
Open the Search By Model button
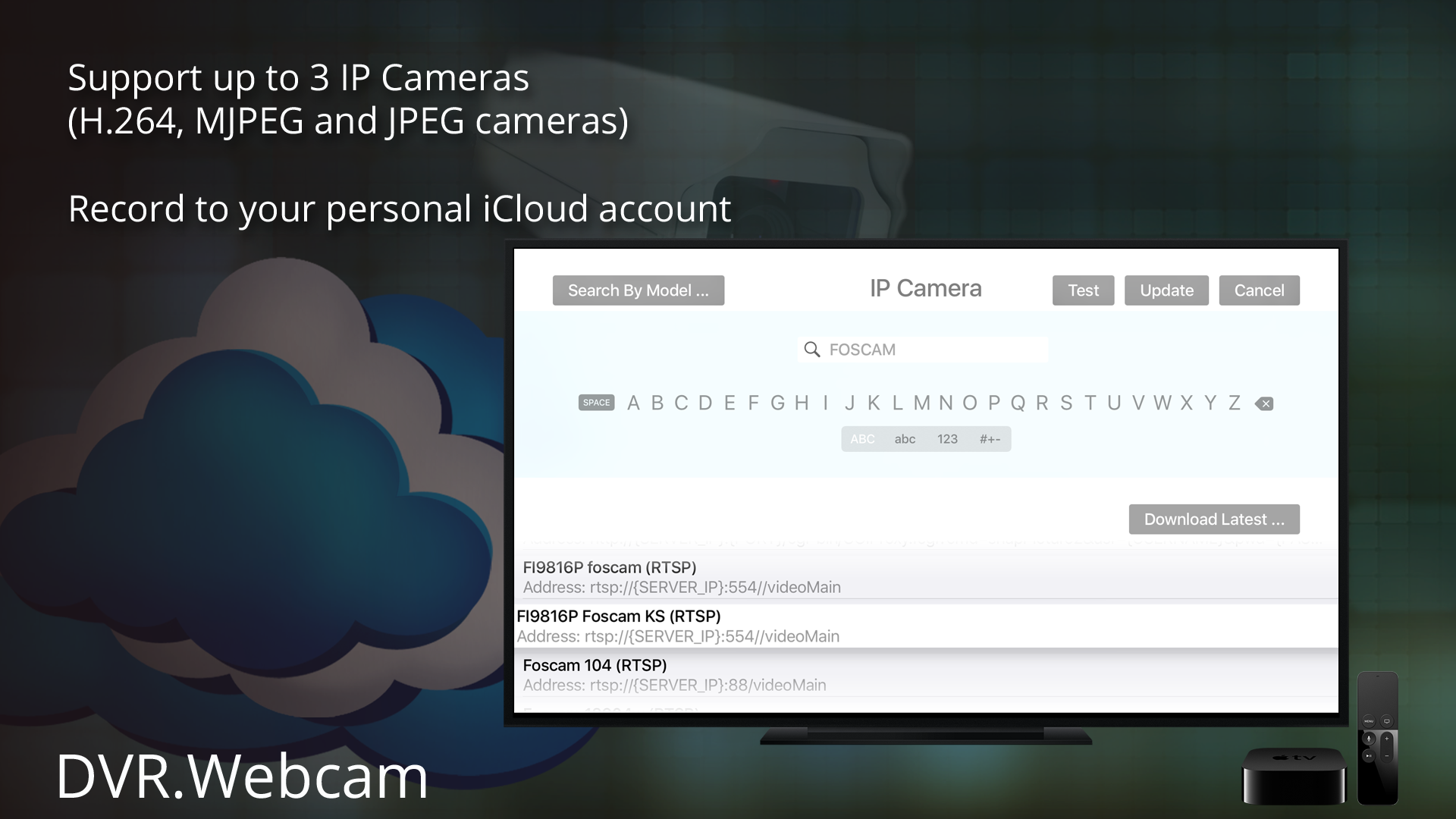tap(638, 290)
